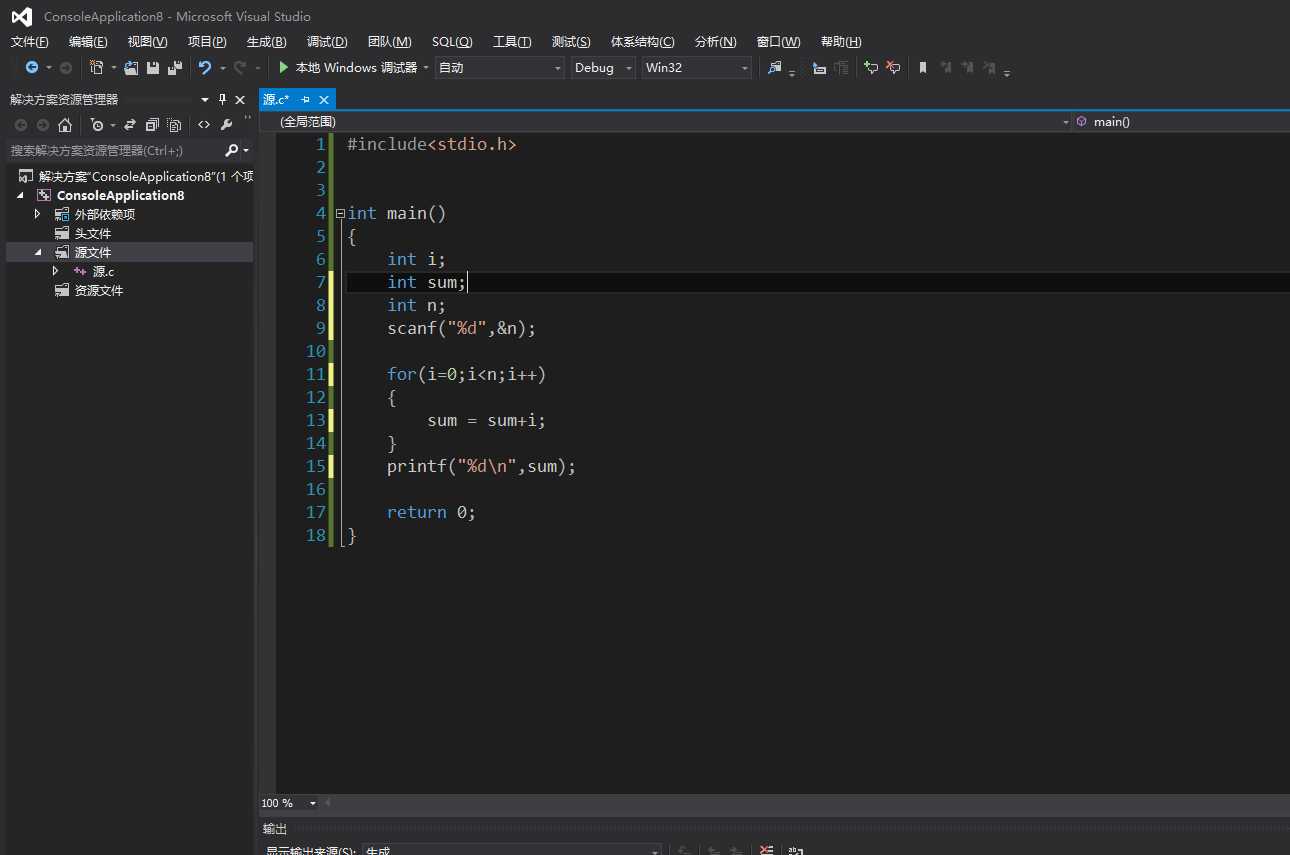Click the search magnifier in Solution Explorer
This screenshot has height=855, width=1290.
tap(232, 150)
